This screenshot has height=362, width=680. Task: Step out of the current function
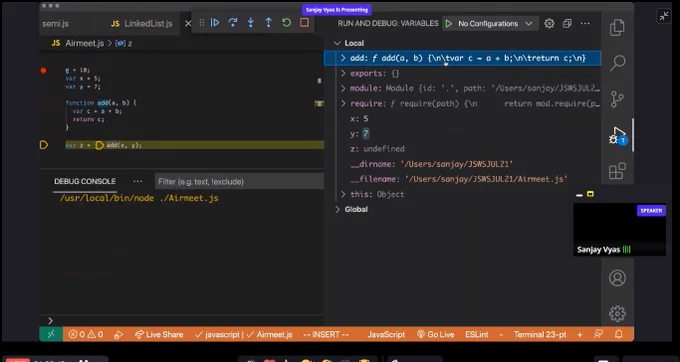(x=268, y=23)
